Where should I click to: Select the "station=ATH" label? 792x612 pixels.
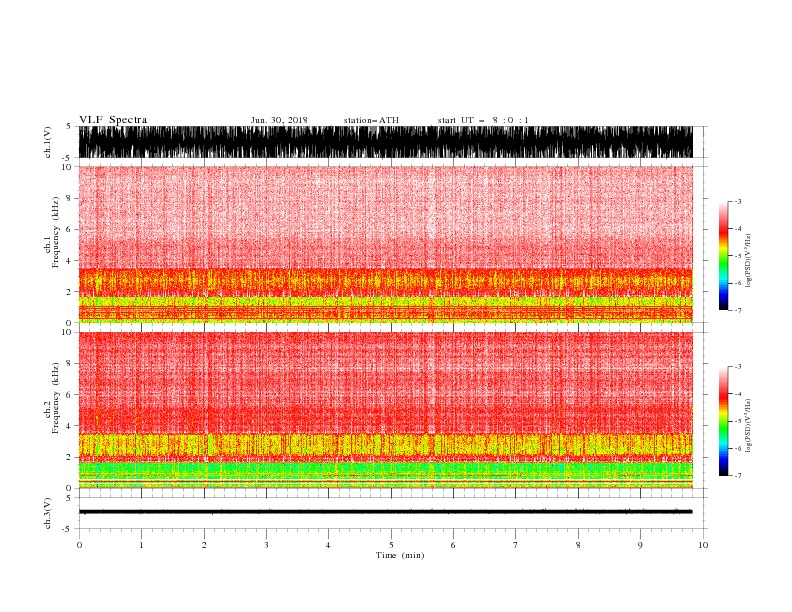371,120
